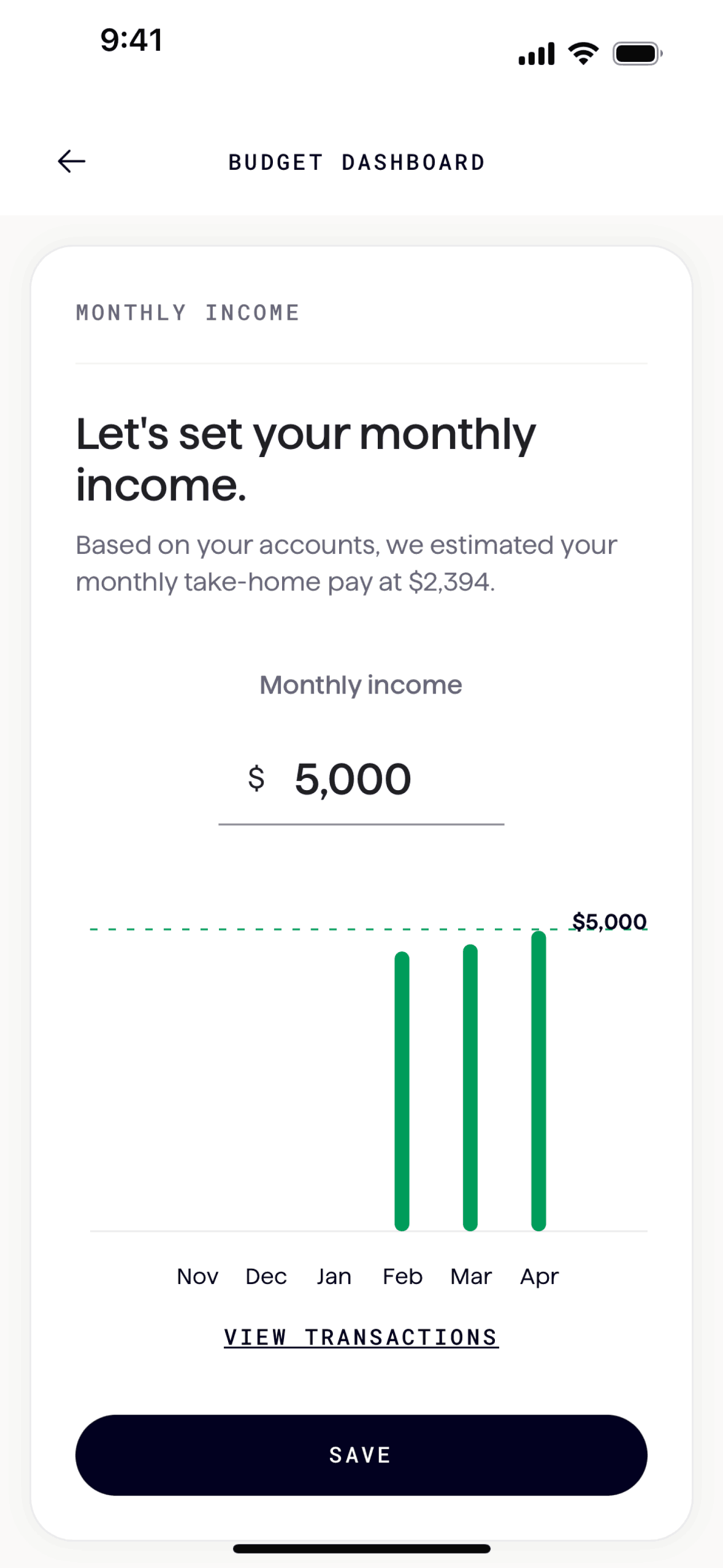
Task: Click the Nov month label
Action: click(x=197, y=1277)
